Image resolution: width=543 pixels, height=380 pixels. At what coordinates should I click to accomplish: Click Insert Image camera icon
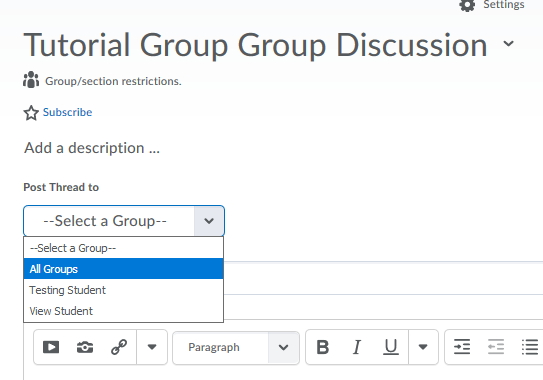tap(85, 347)
